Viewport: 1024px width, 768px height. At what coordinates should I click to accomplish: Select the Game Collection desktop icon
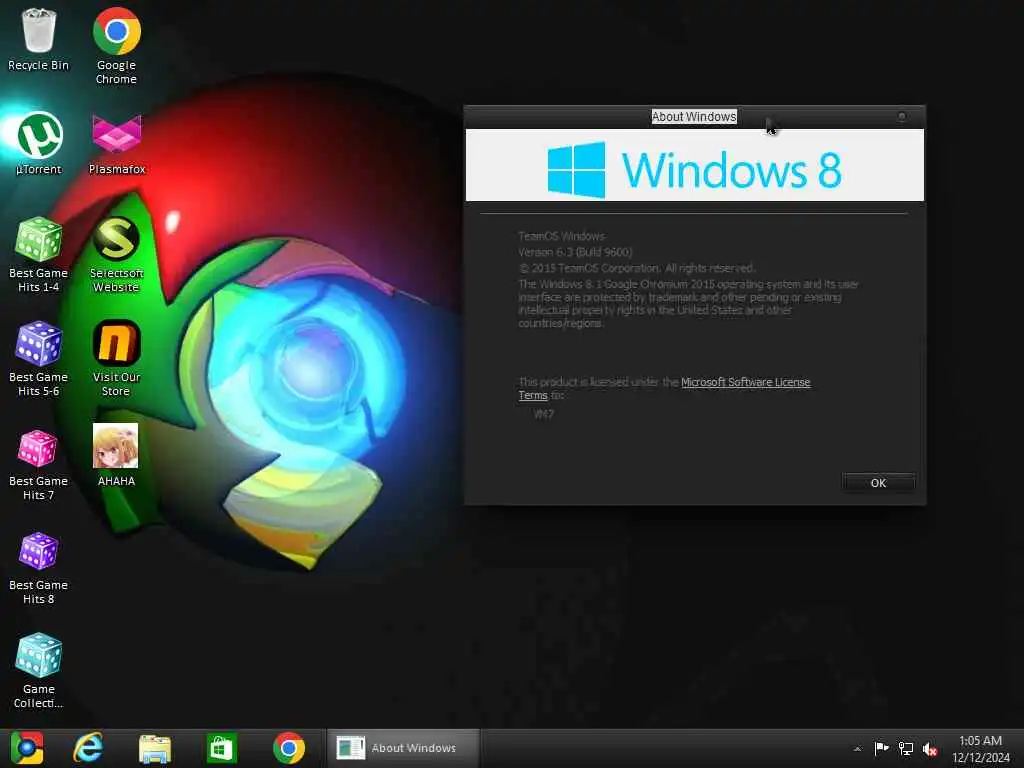(39, 671)
